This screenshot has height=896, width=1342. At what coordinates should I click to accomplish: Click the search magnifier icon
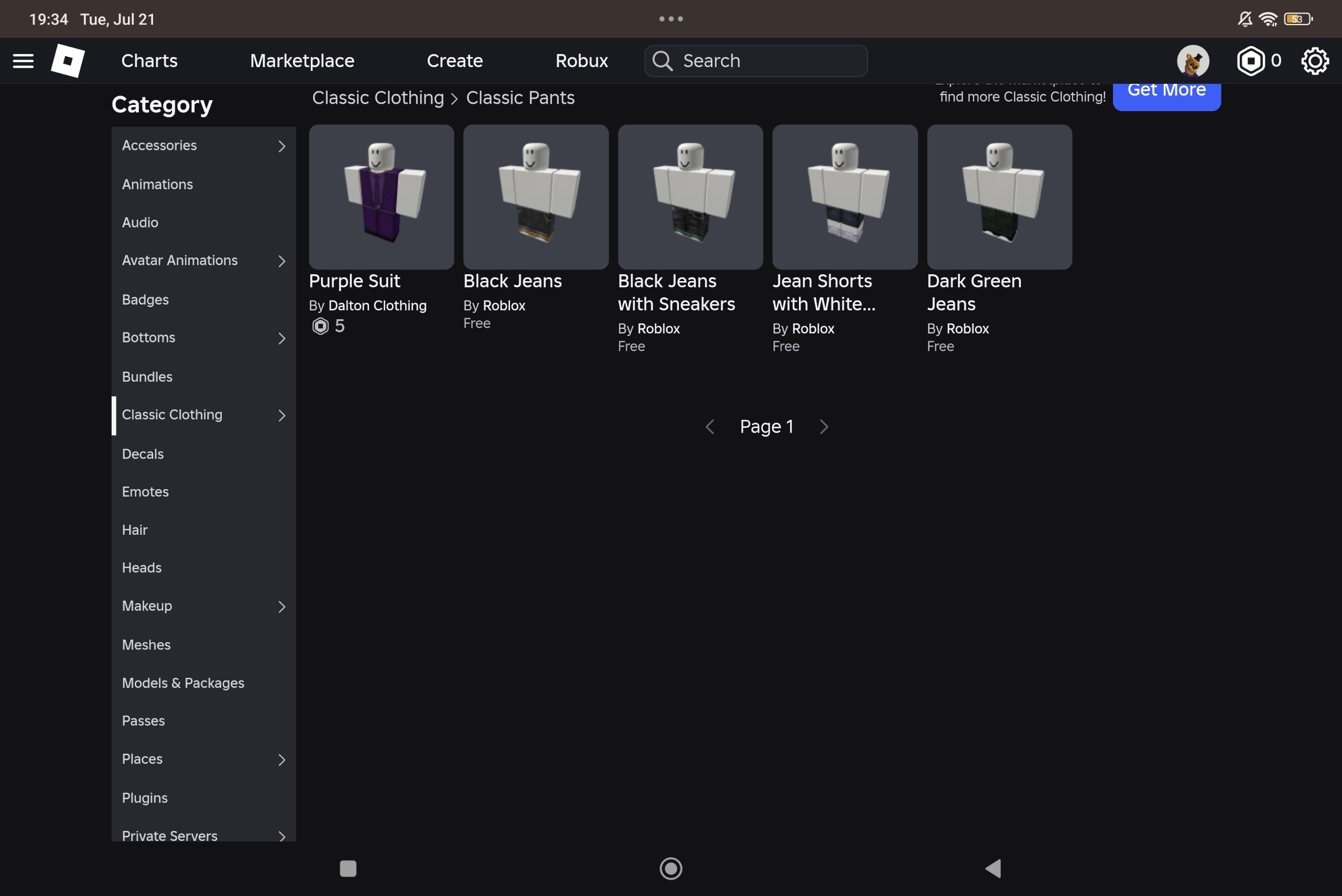(663, 61)
